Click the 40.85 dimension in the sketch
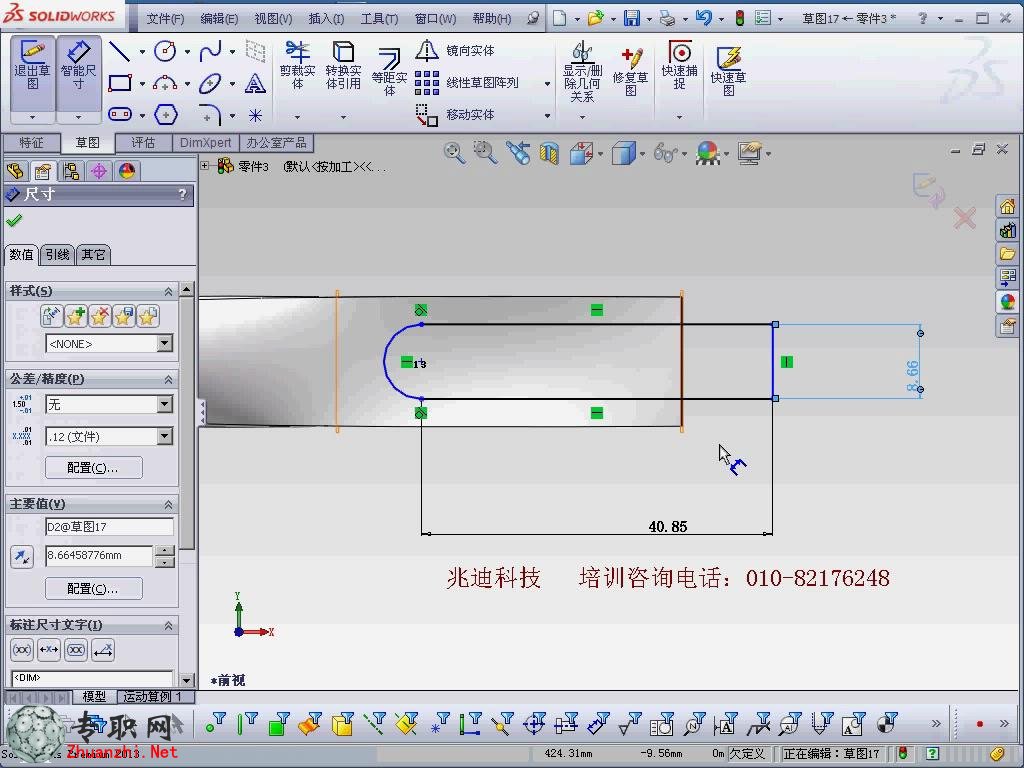Viewport: 1024px width, 768px height. point(667,526)
